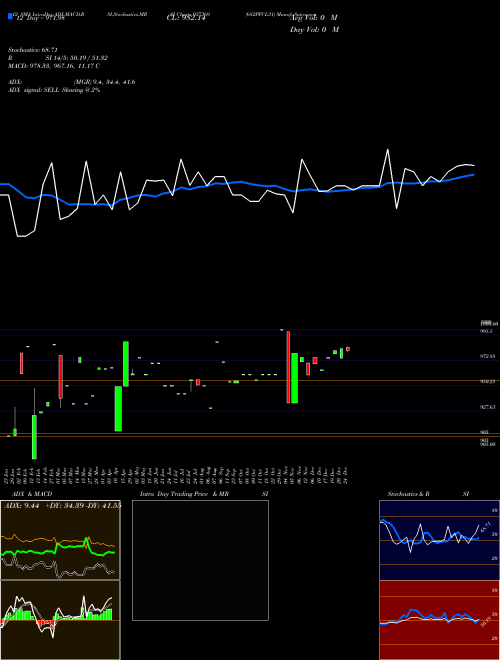The height and width of the screenshot is (660, 500).
Task: Open the blue Stochastics chart panel
Action: pyautogui.click(x=439, y=540)
